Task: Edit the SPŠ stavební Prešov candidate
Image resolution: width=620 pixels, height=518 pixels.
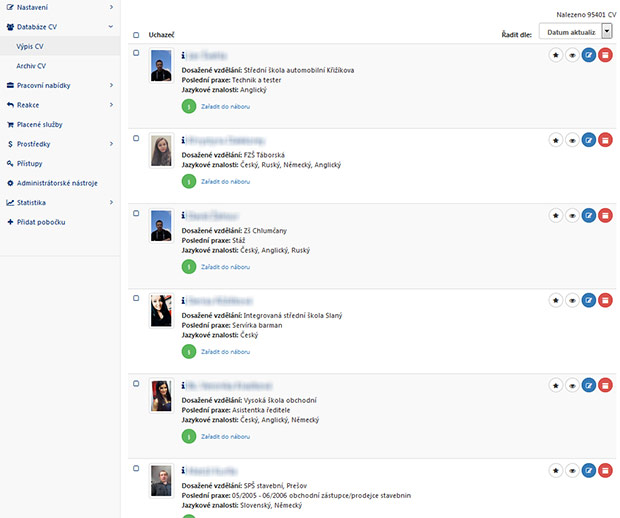Action: pos(588,469)
